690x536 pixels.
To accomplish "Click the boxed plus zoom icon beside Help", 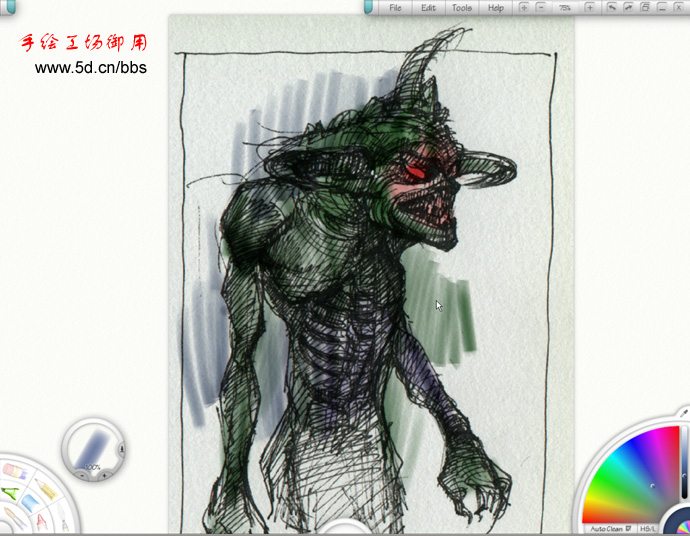I will 524,7.
